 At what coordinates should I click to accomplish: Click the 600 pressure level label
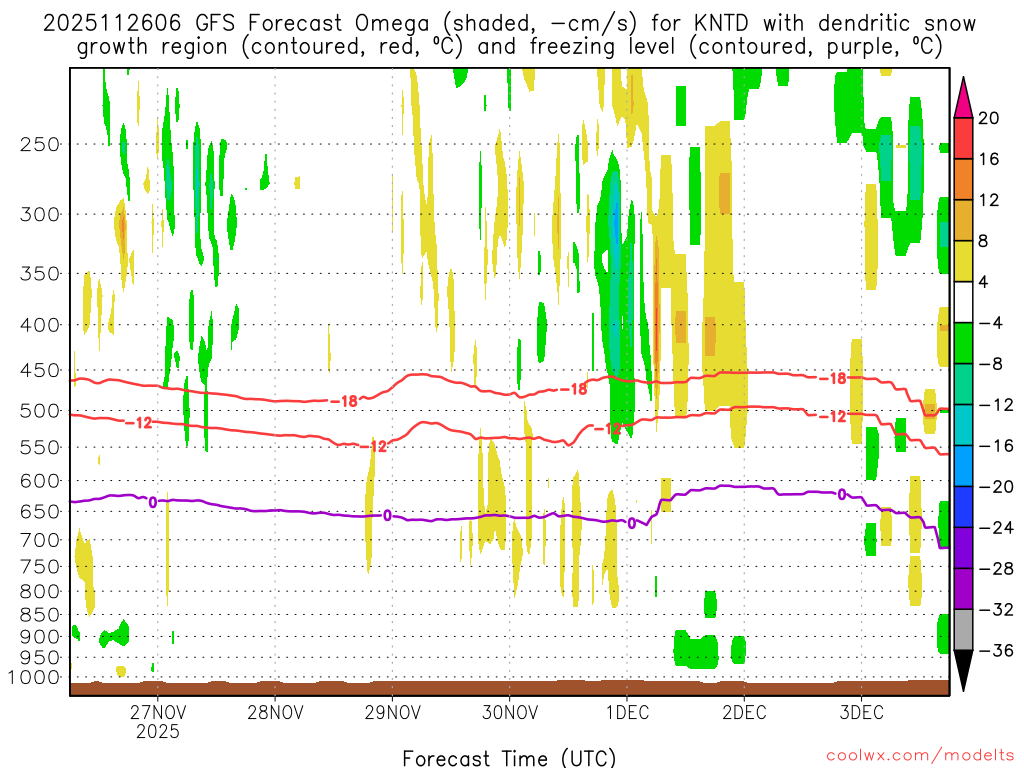(40, 481)
